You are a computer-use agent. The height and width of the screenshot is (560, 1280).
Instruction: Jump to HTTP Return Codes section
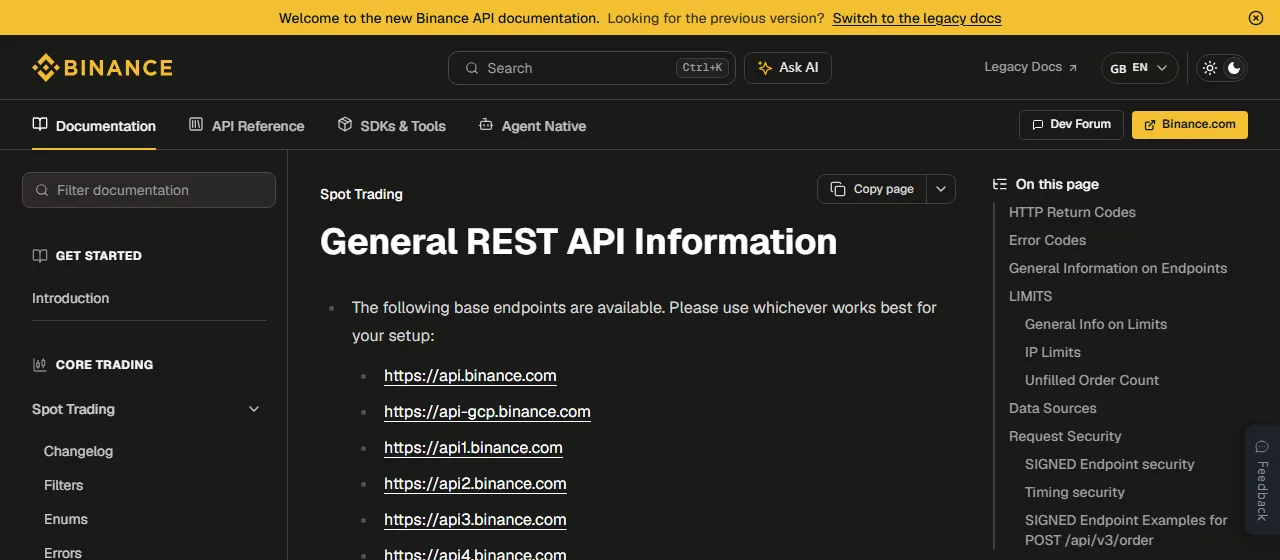pos(1072,212)
